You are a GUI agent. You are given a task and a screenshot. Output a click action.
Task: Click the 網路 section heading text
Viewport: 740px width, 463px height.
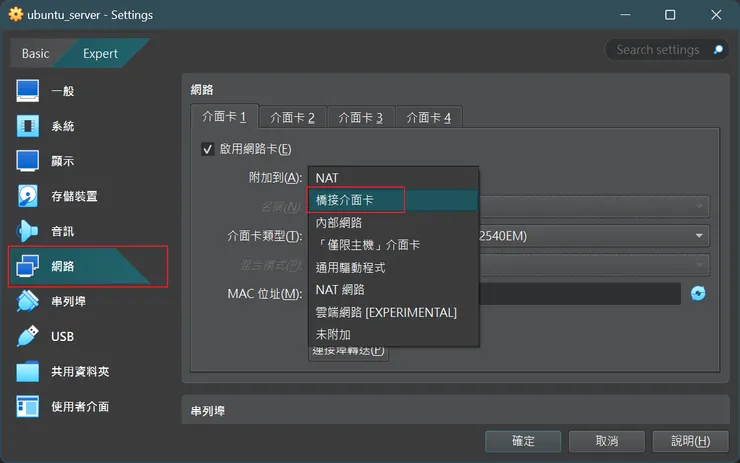point(202,90)
